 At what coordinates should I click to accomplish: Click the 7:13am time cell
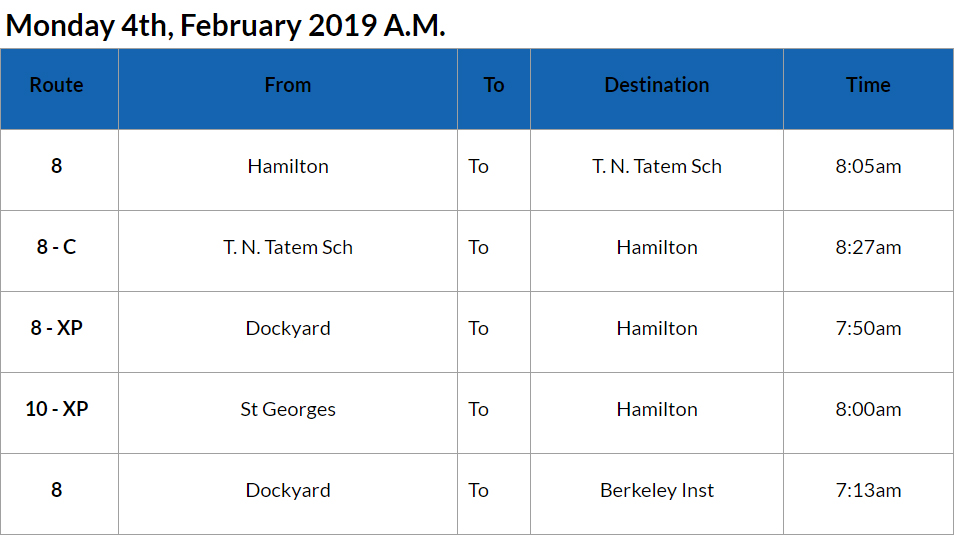coord(868,490)
